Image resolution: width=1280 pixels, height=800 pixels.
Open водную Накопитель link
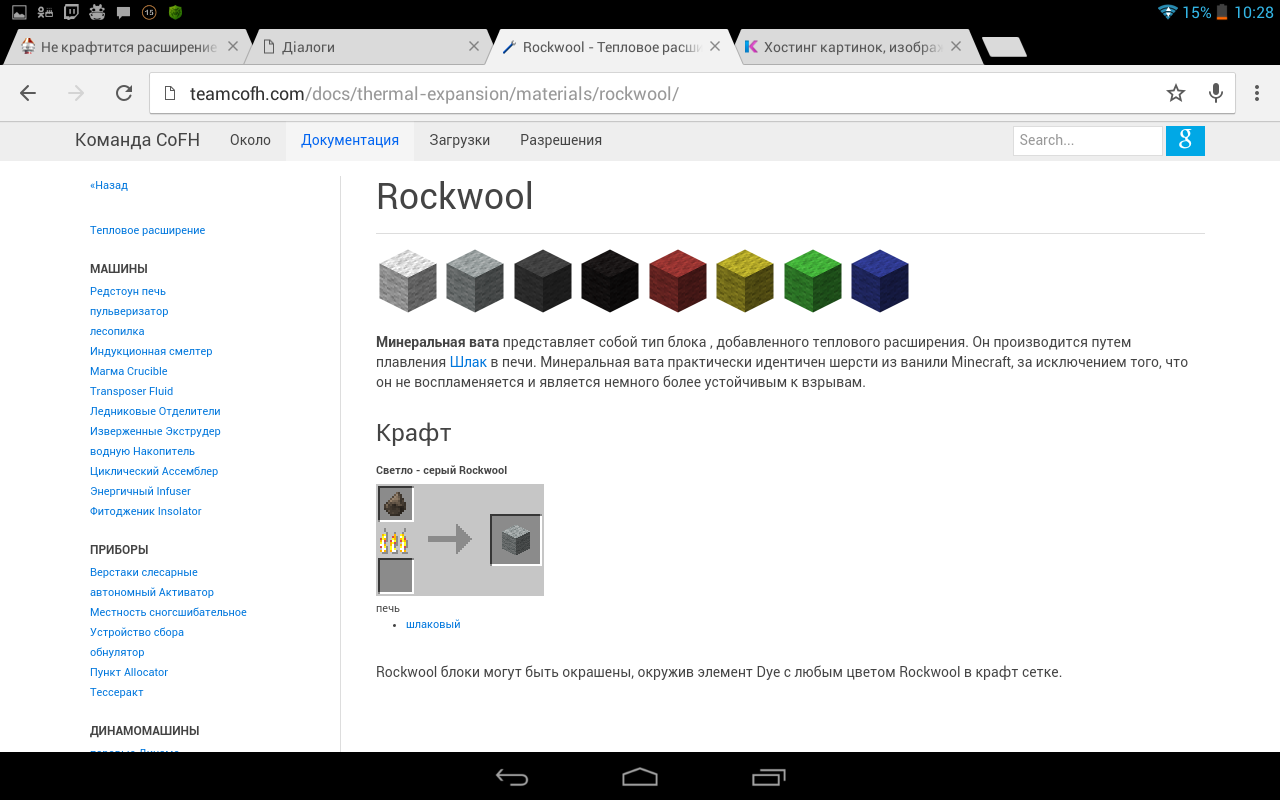pos(142,451)
